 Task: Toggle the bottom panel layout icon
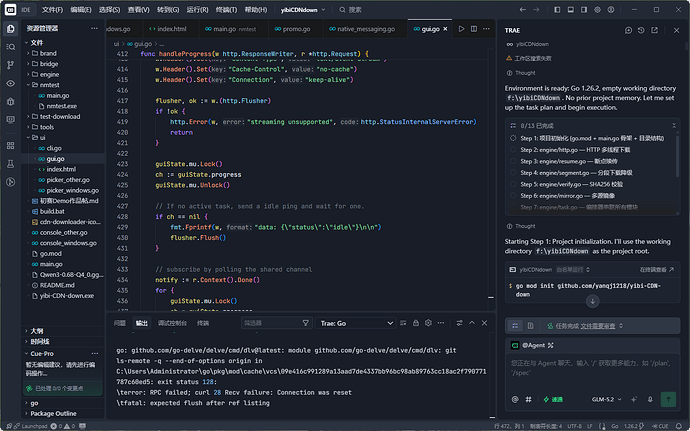point(571,10)
